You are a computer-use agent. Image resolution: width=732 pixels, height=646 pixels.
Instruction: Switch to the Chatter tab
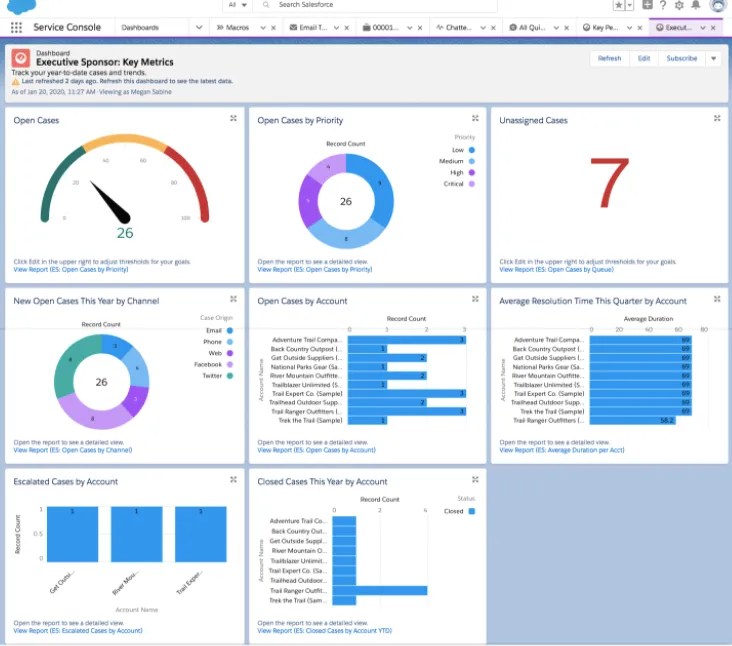pos(458,28)
